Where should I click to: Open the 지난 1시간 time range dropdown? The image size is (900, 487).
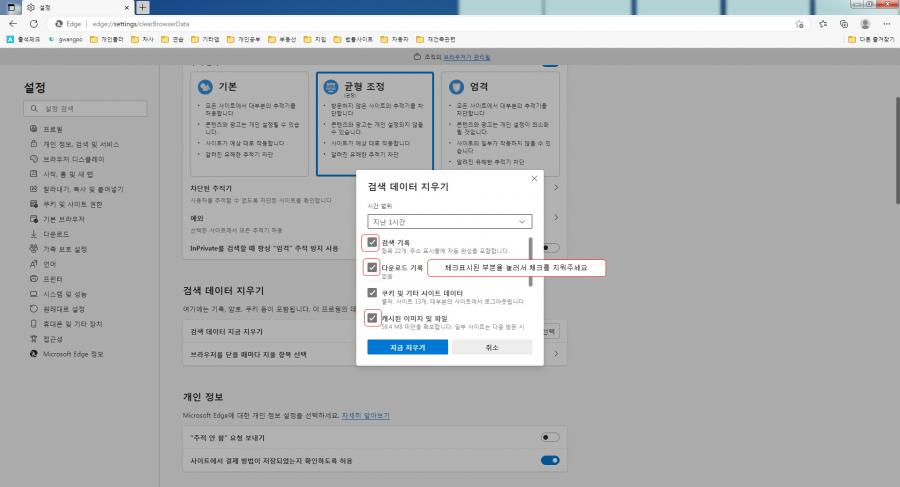[x=449, y=220]
